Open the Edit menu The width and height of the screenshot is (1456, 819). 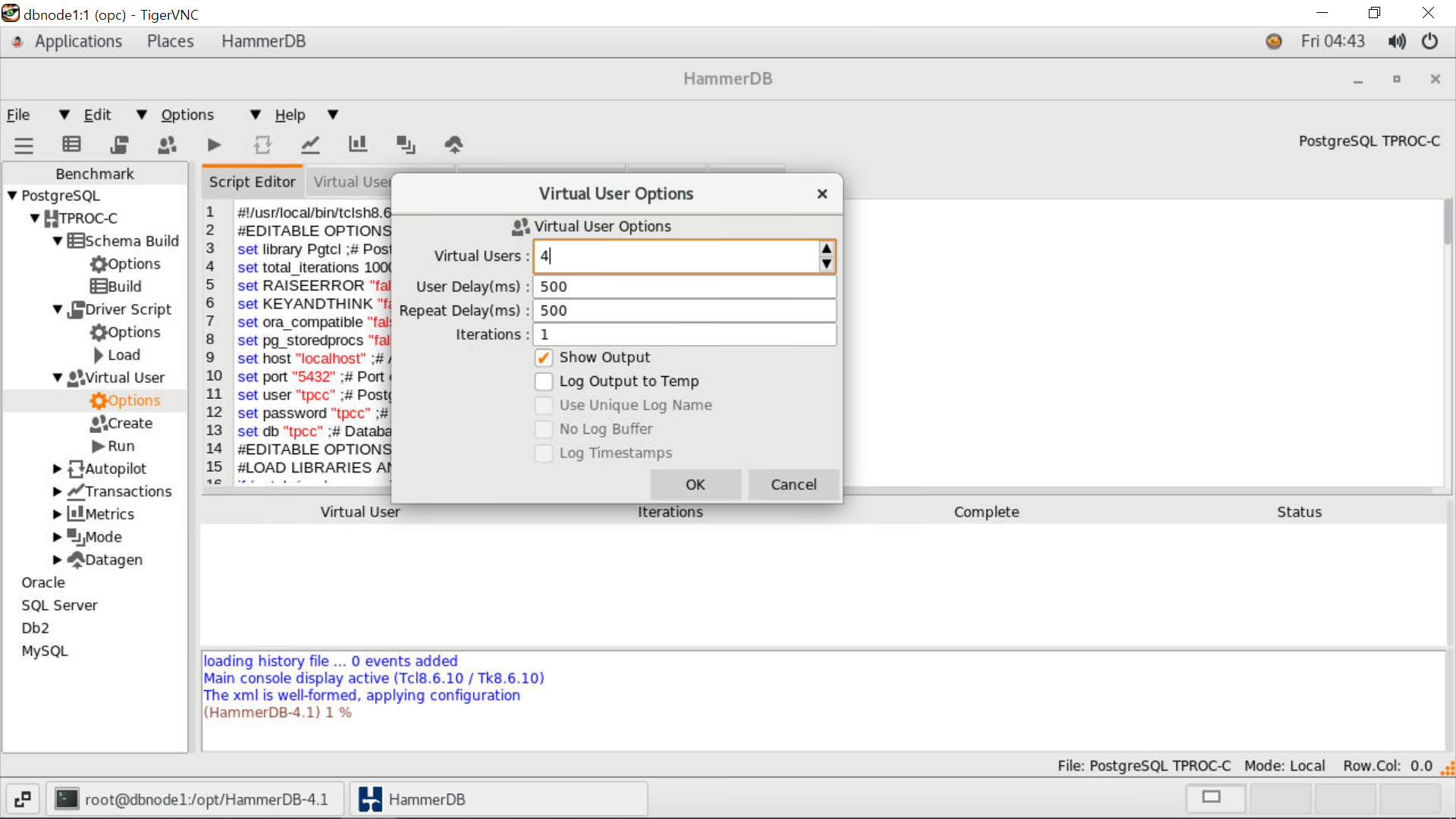coord(97,115)
